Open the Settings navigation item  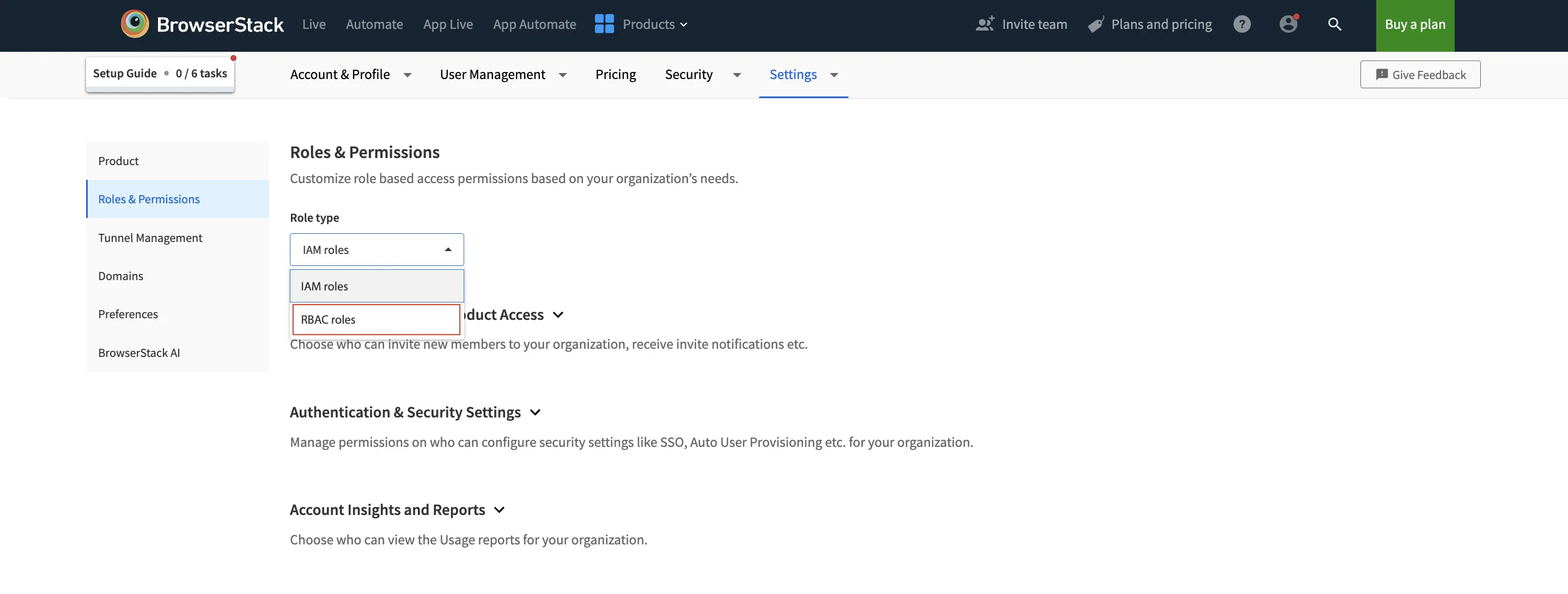click(x=793, y=74)
